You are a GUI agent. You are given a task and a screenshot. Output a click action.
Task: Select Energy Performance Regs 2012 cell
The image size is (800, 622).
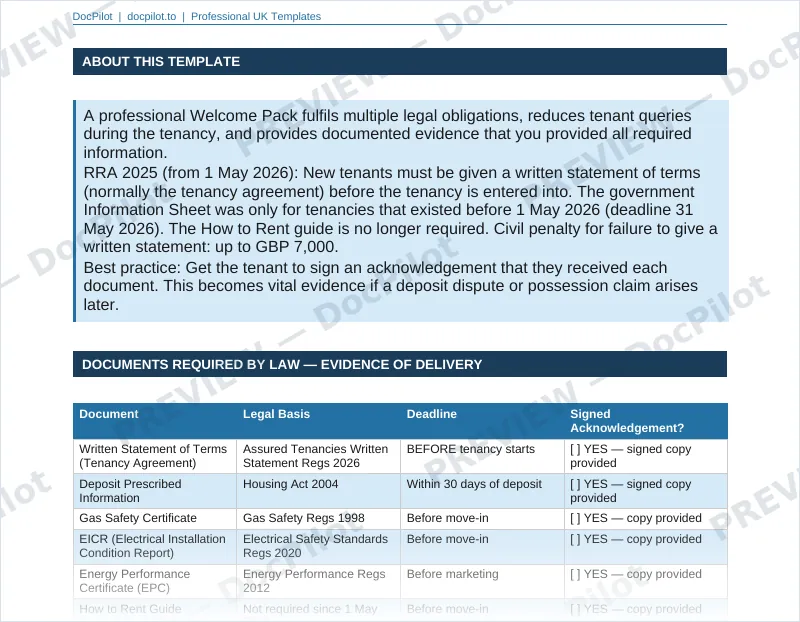point(318,581)
